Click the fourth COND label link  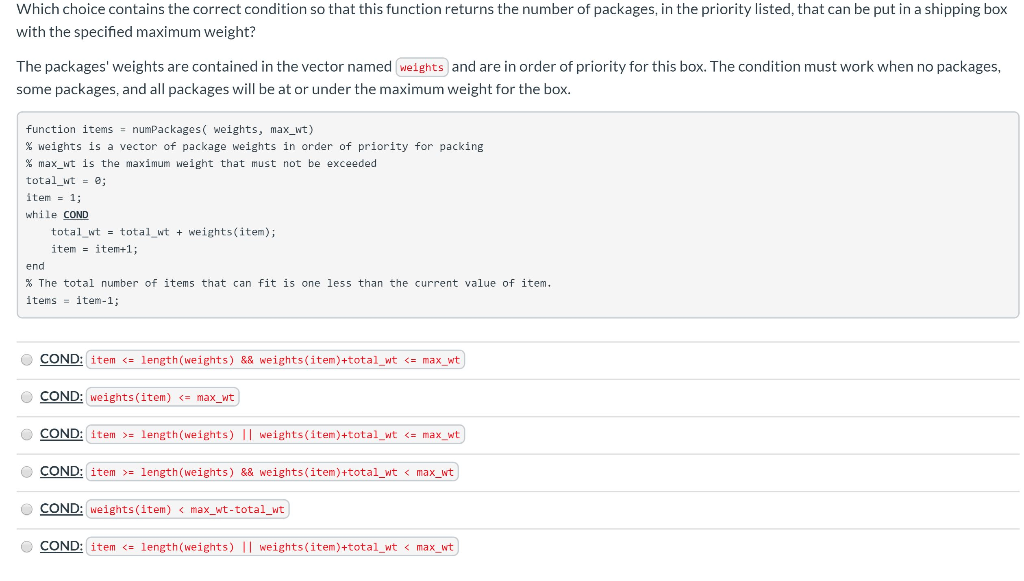(58, 470)
